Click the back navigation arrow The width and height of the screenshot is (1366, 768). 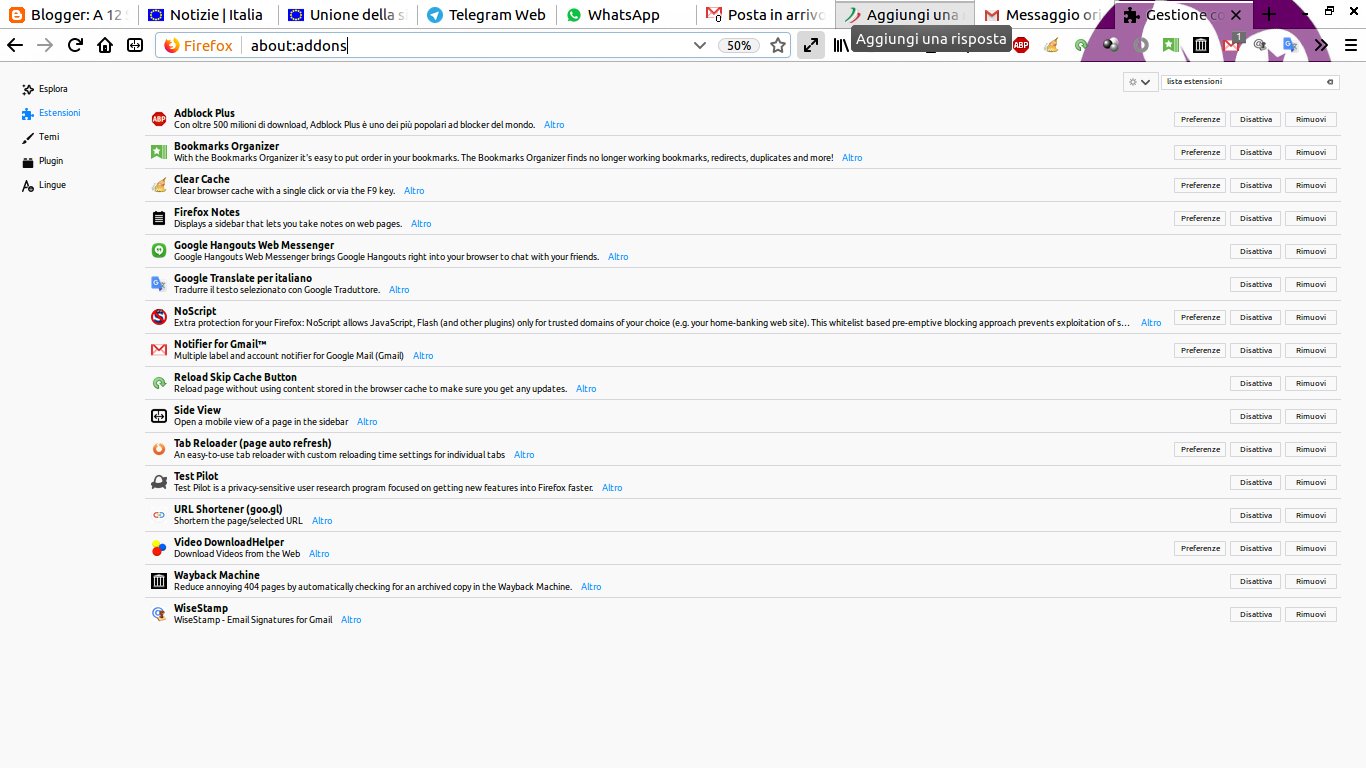pyautogui.click(x=15, y=45)
